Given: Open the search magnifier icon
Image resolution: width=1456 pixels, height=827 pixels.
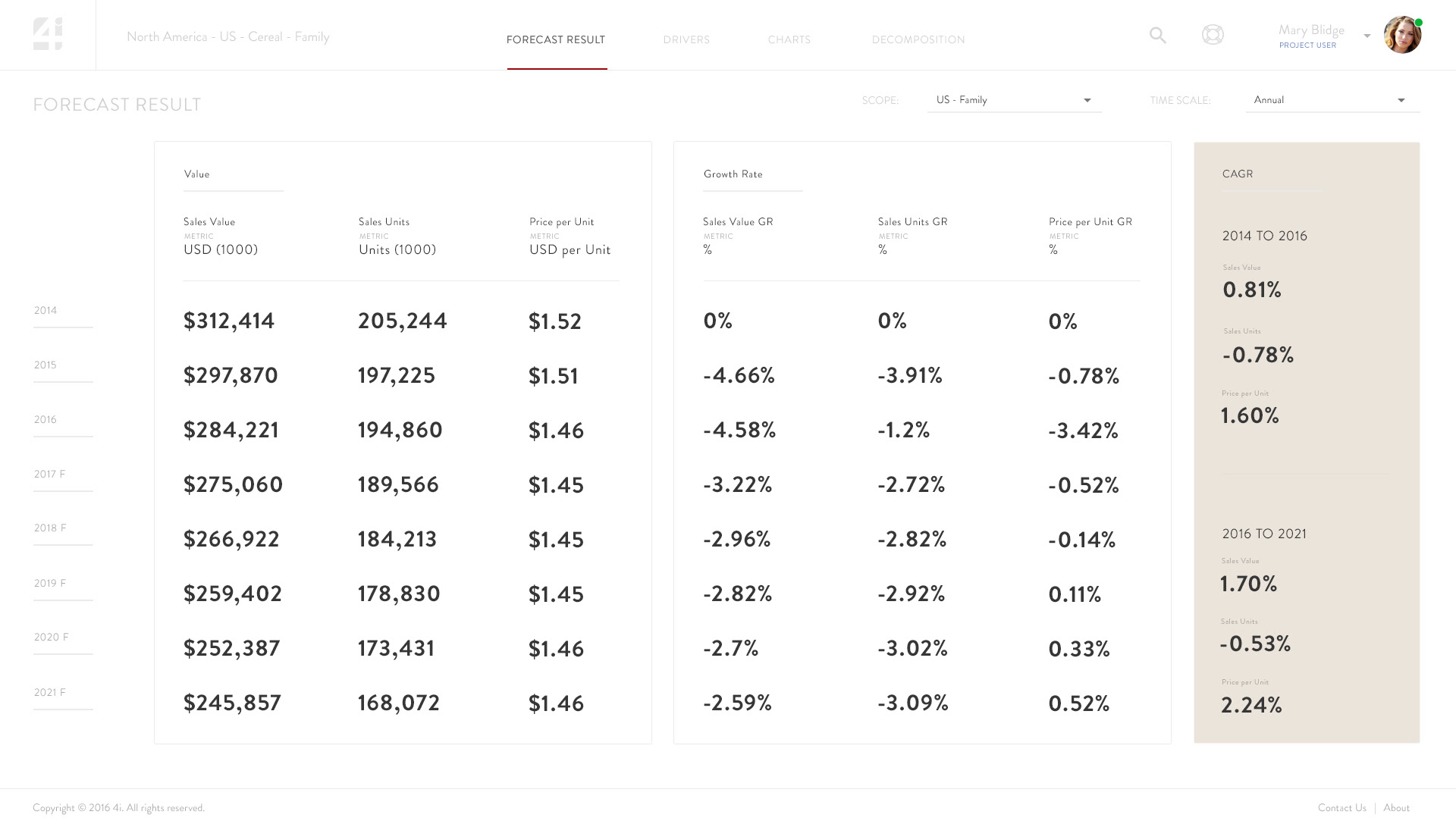Looking at the screenshot, I should click(x=1157, y=36).
